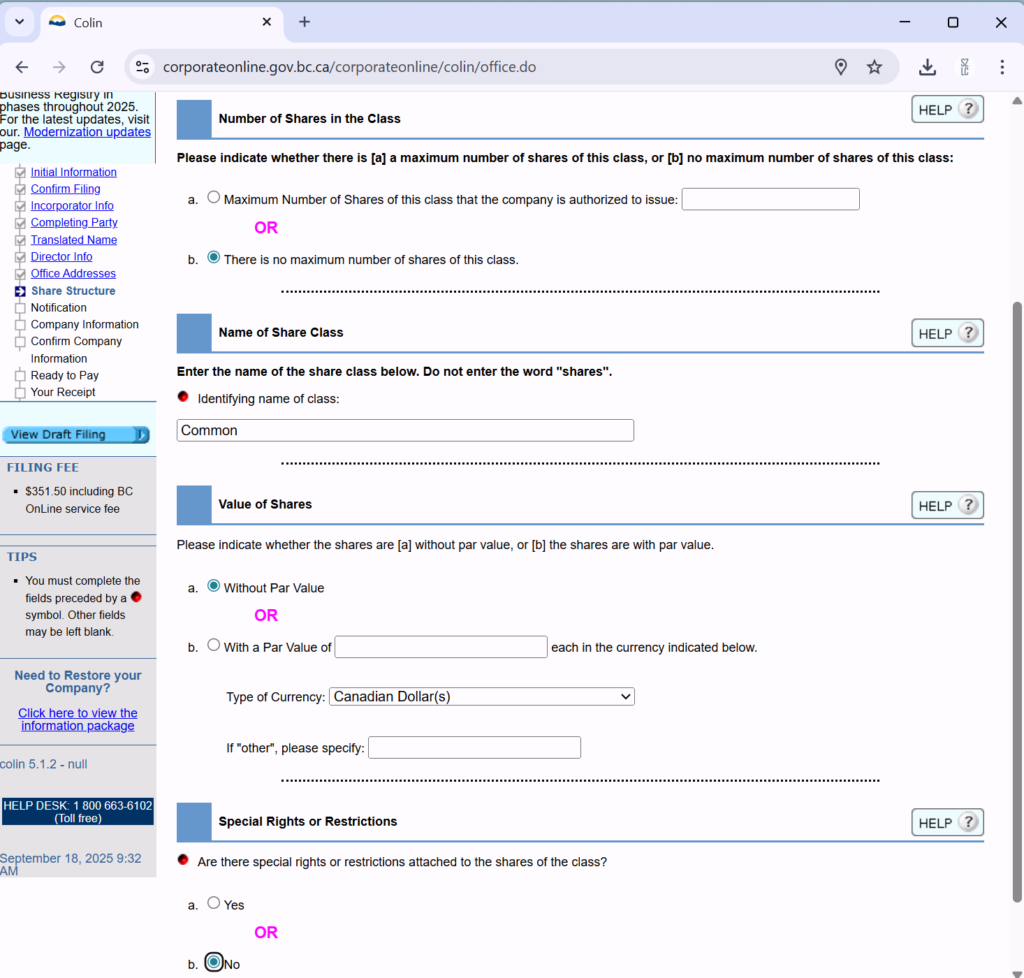The width and height of the screenshot is (1024, 978).
Task: Click the vertical page scrollbar
Action: click(1017, 500)
